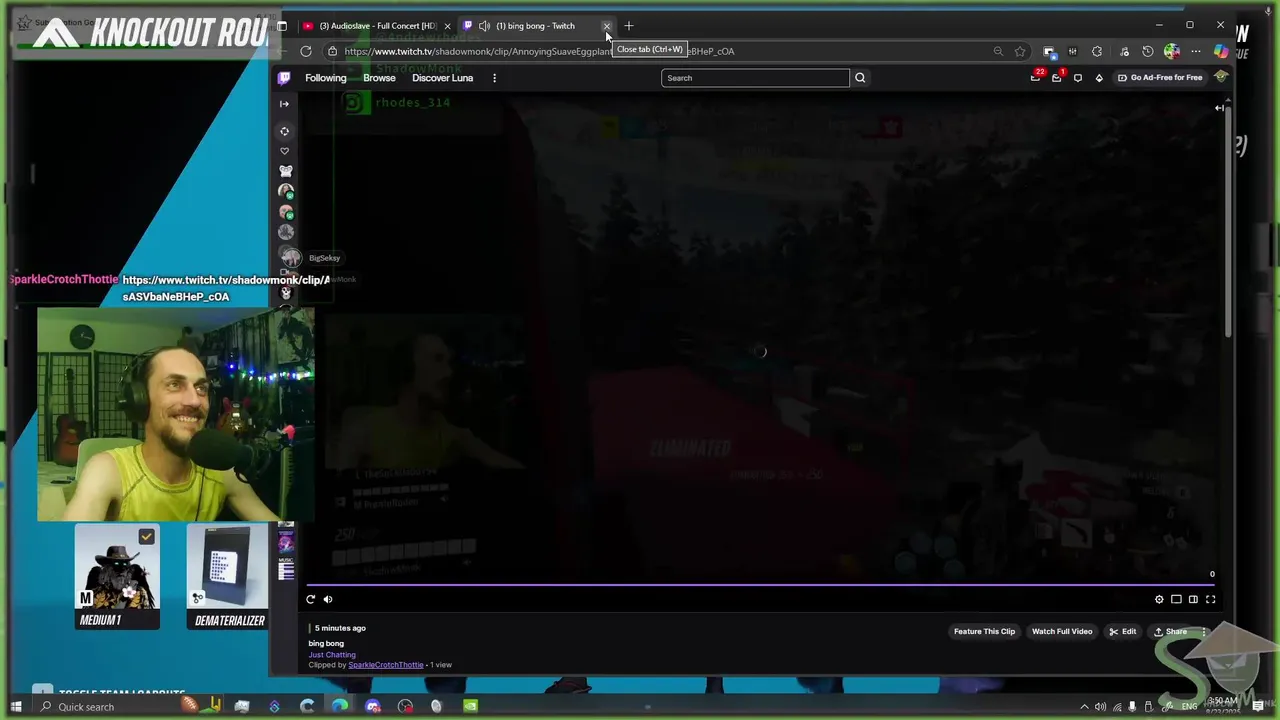Reload the page with refresh icon

(306, 51)
